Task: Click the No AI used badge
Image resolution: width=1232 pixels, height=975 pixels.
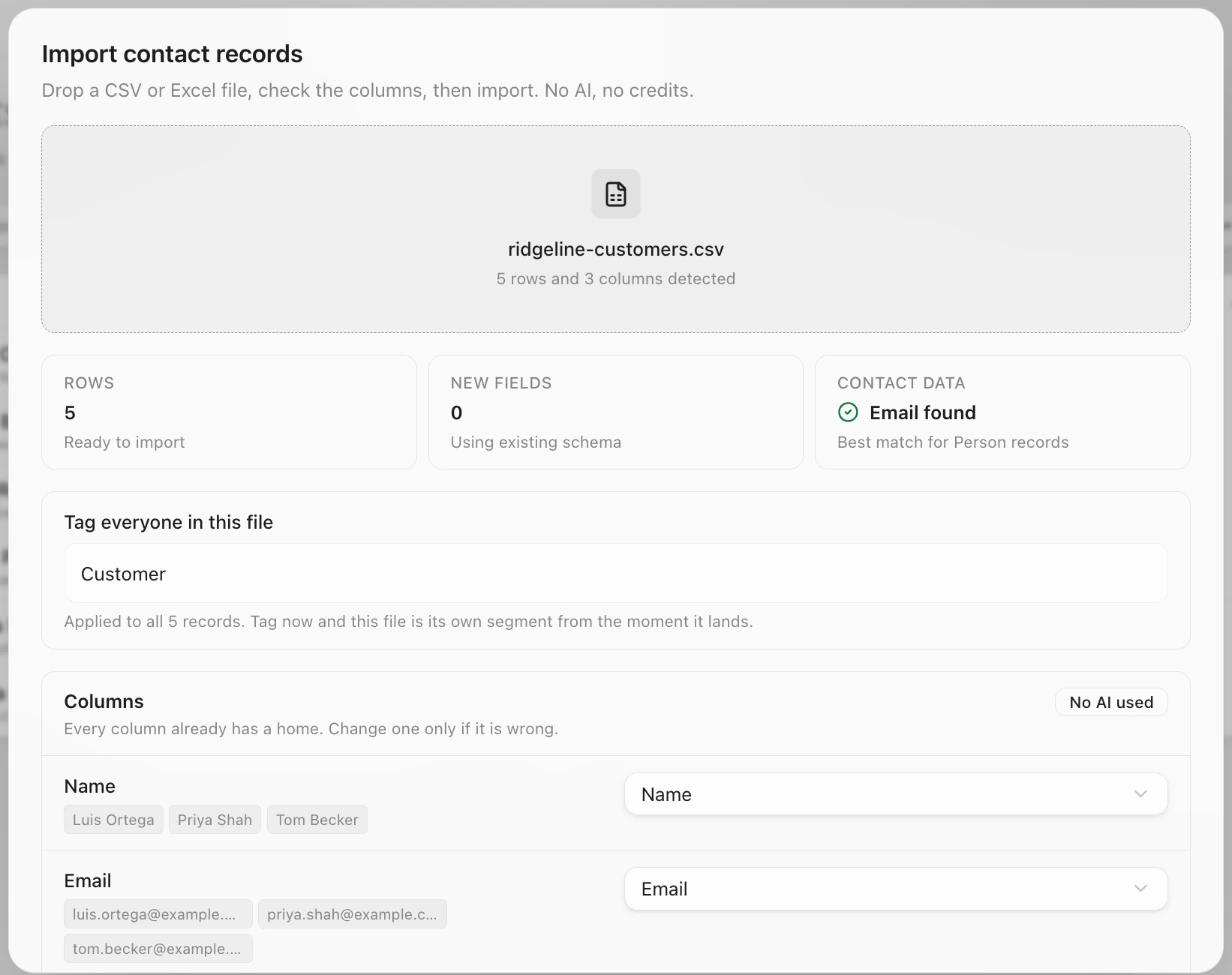Action: point(1111,702)
